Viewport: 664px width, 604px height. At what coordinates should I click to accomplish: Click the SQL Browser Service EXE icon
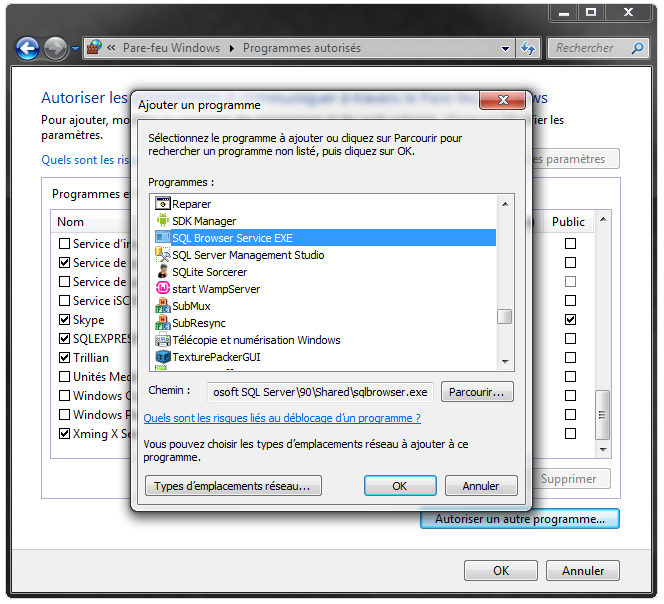(163, 238)
